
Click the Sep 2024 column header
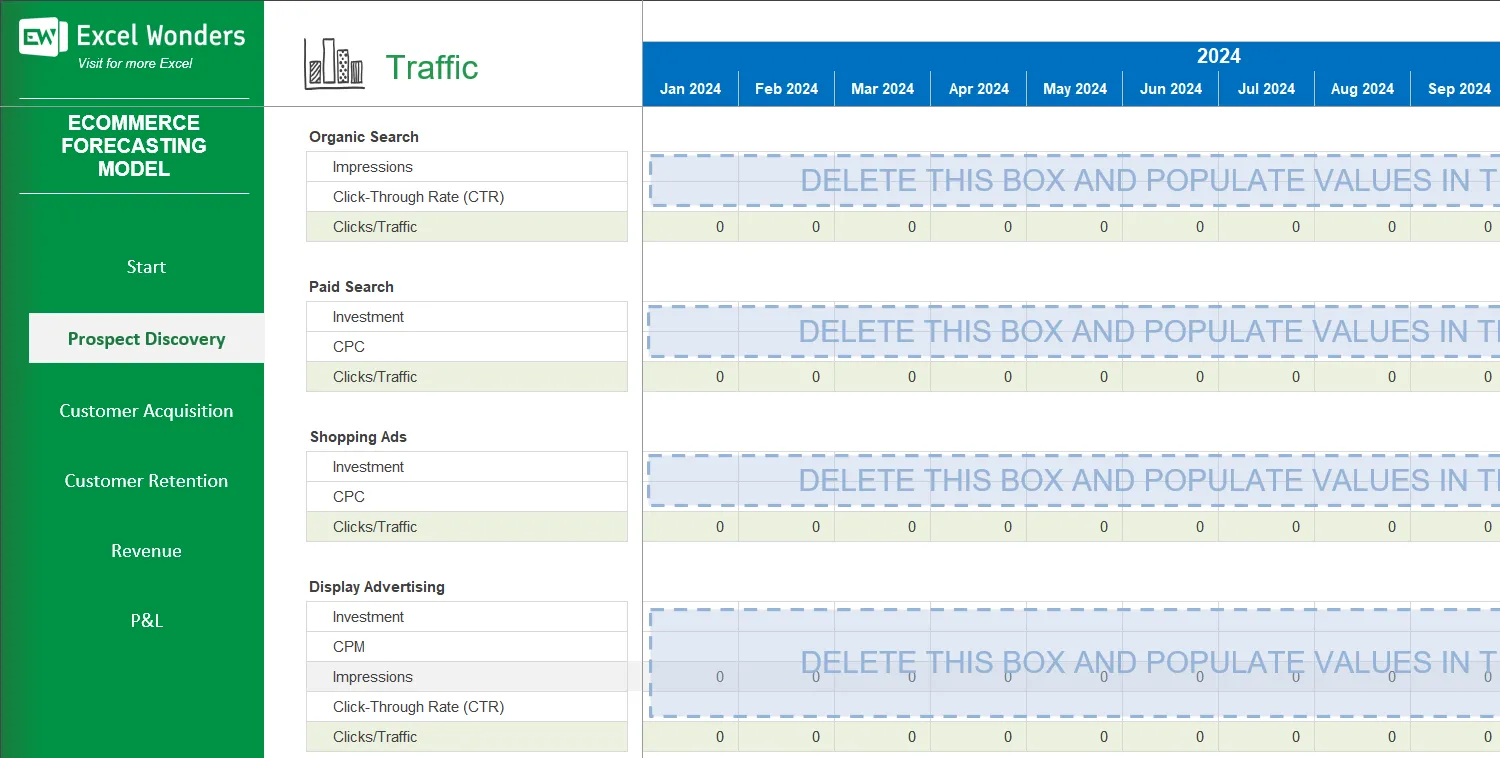pos(1458,88)
